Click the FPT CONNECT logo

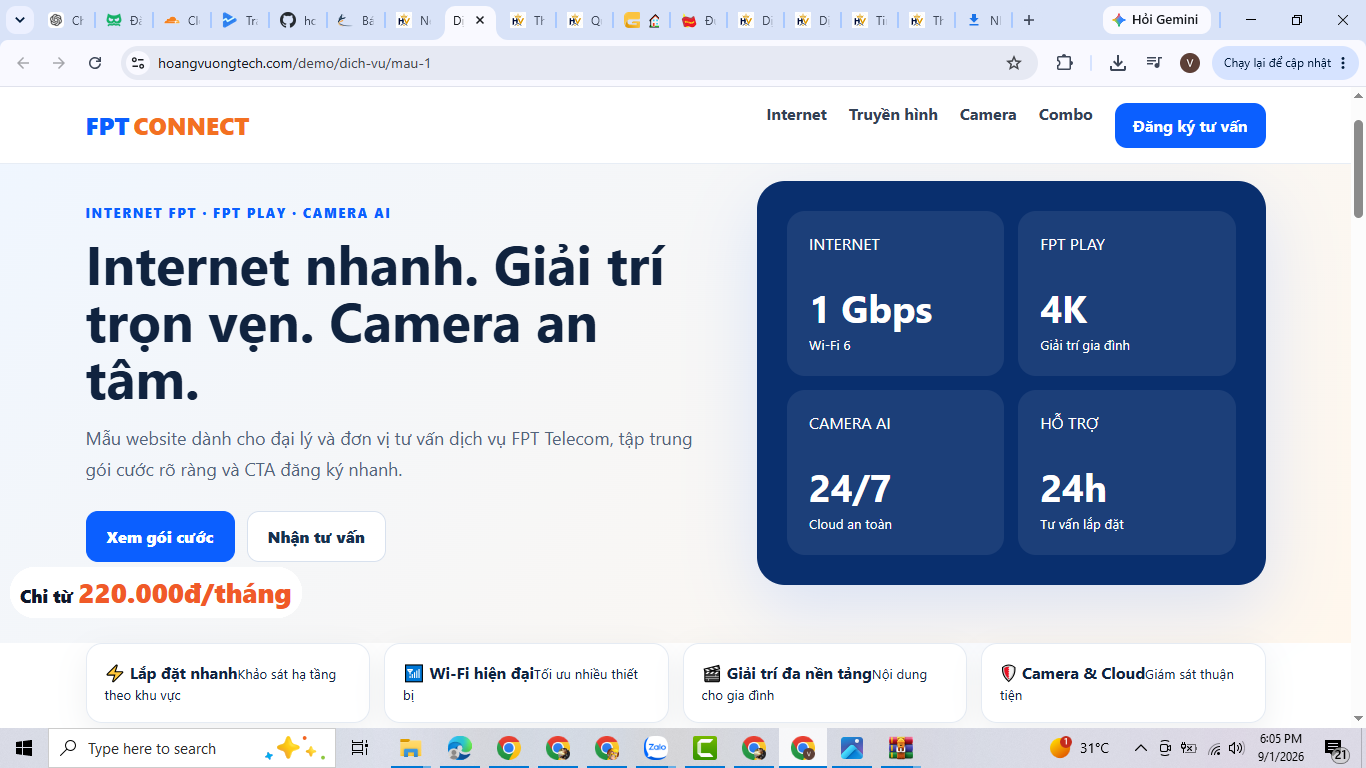tap(167, 127)
